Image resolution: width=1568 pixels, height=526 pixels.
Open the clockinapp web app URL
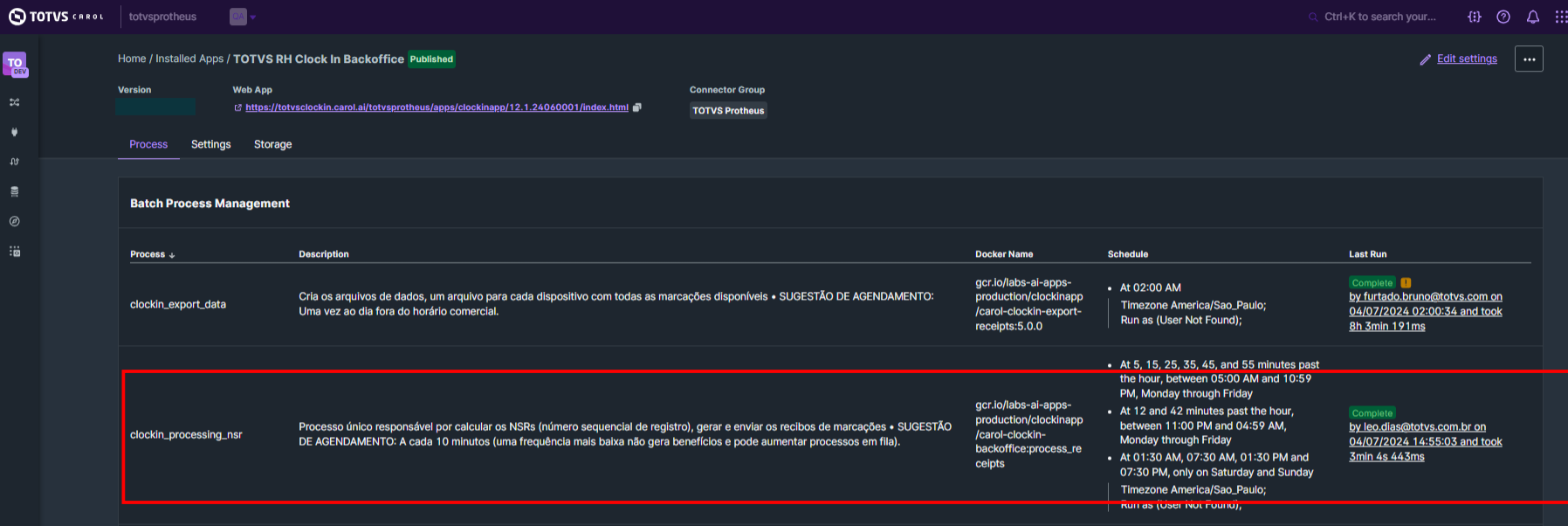point(437,107)
